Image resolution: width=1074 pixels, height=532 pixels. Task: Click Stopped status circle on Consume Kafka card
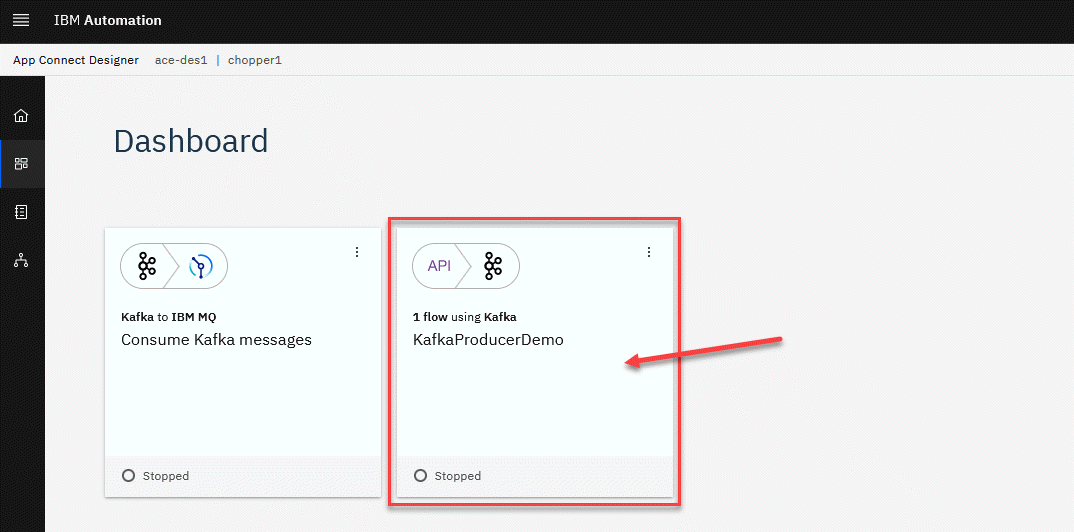(x=128, y=476)
